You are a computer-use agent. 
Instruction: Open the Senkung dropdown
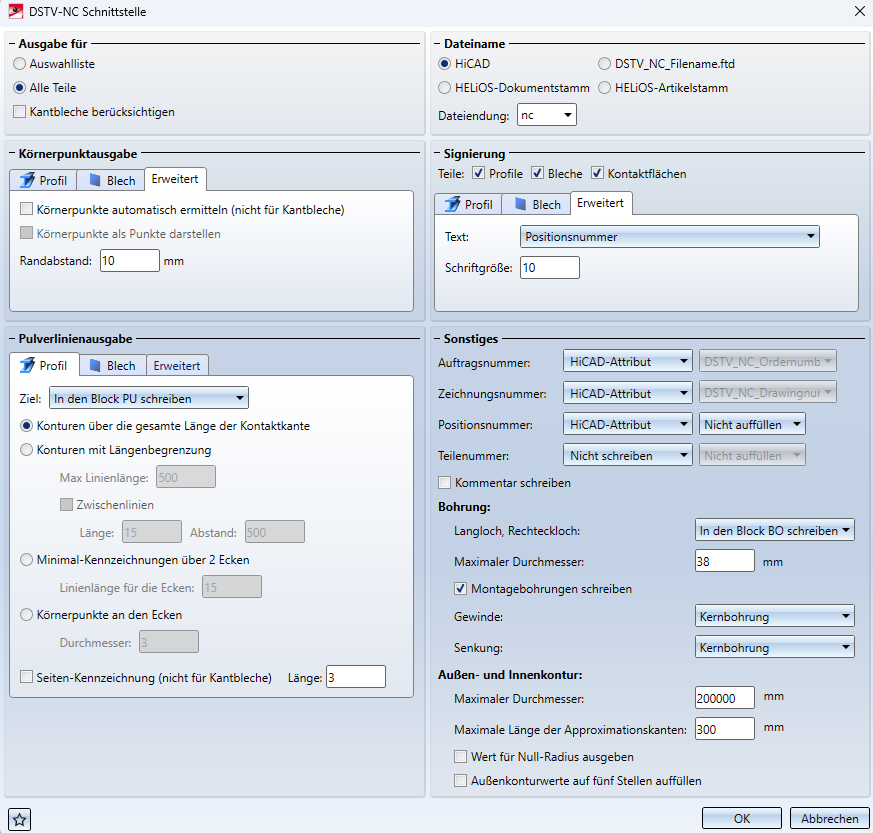coord(774,648)
